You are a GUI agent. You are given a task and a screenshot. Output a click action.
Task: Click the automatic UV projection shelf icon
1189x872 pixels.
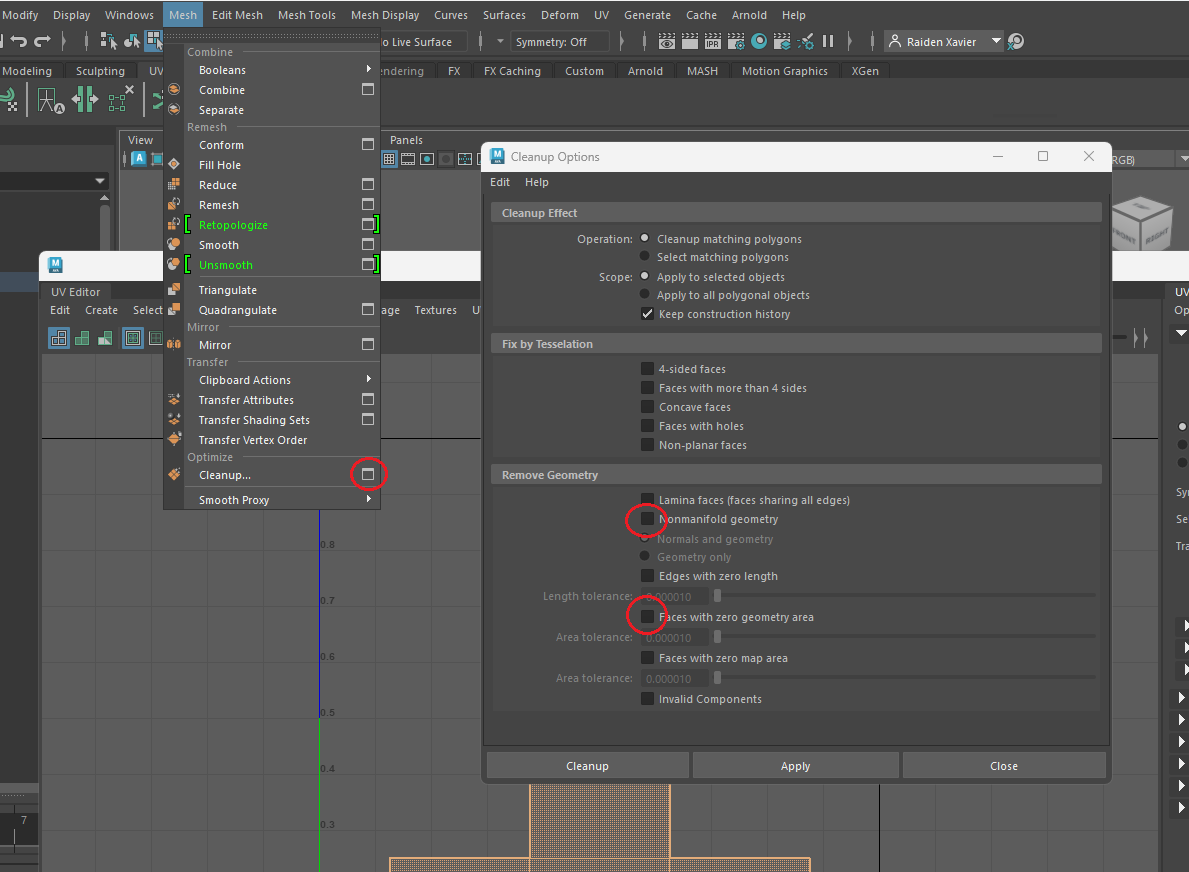[51, 99]
